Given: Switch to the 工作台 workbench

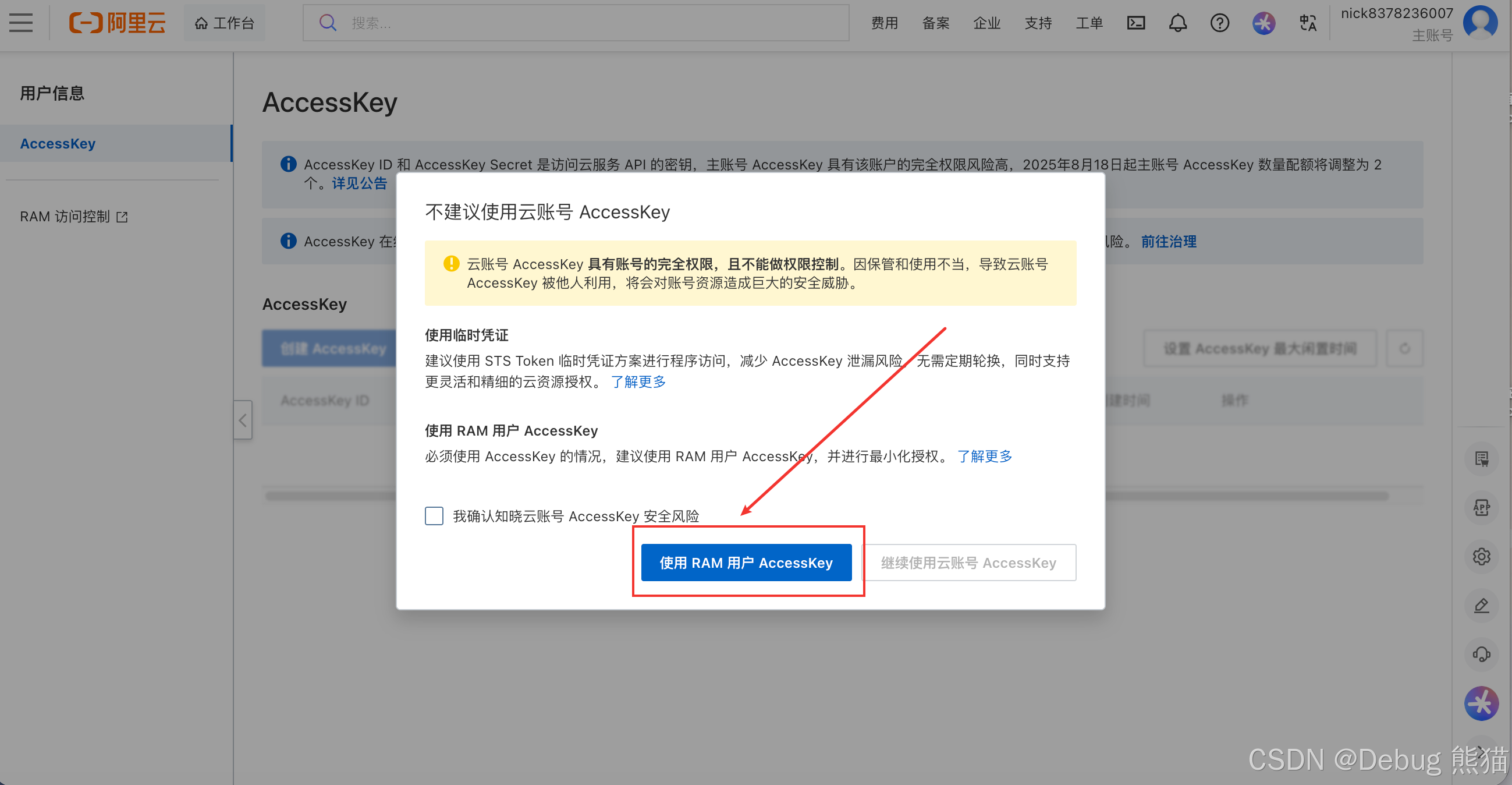Looking at the screenshot, I should click(x=224, y=23).
